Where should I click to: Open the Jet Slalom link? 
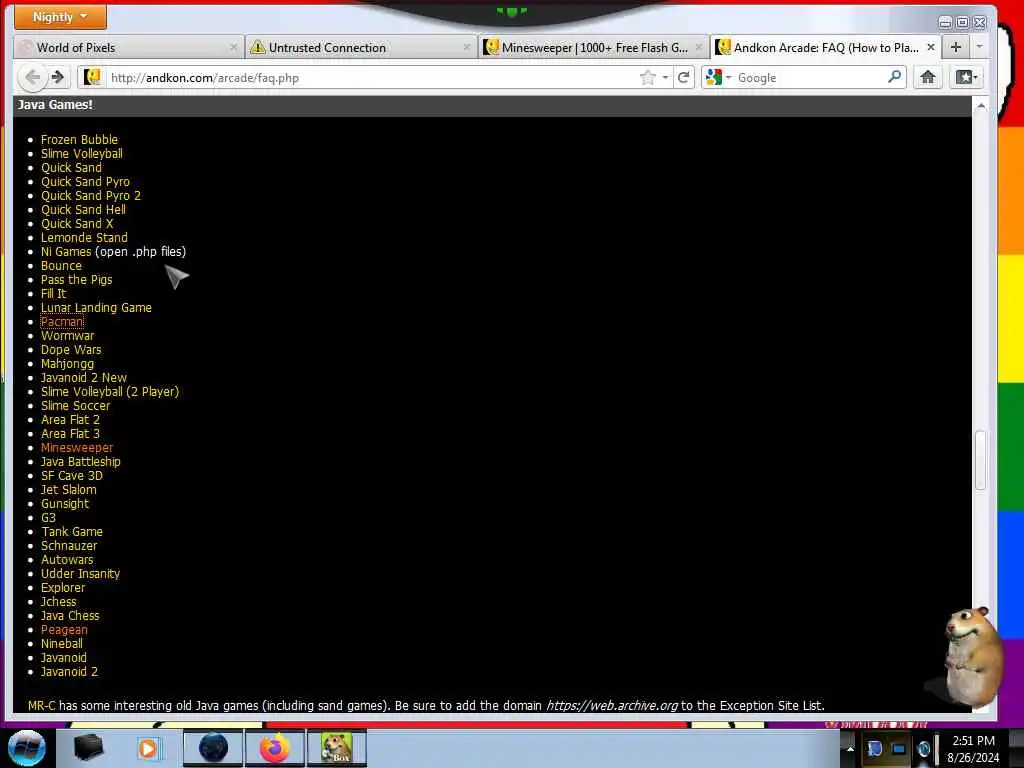(x=69, y=489)
